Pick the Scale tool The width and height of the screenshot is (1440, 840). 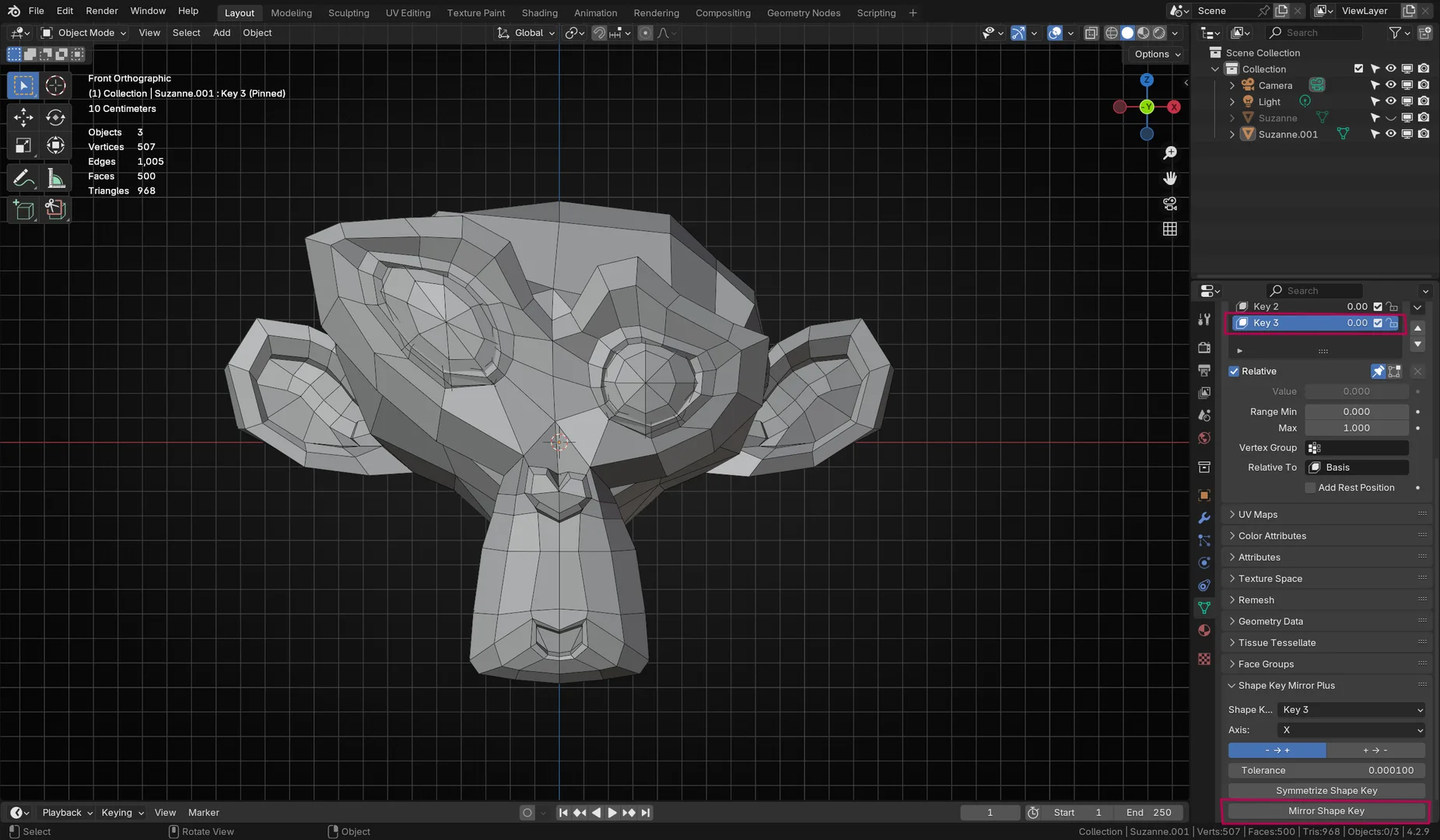click(x=23, y=145)
